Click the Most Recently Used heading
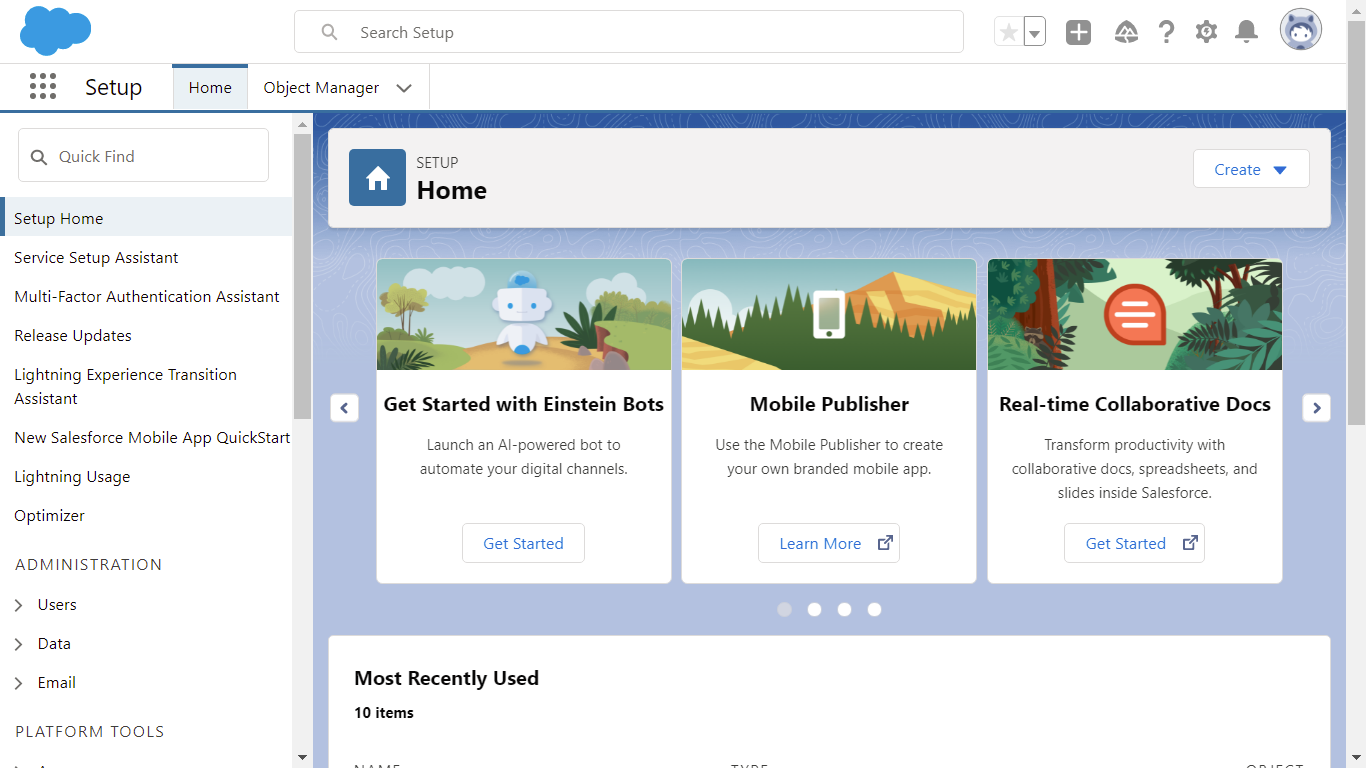1366x768 pixels. click(x=446, y=678)
